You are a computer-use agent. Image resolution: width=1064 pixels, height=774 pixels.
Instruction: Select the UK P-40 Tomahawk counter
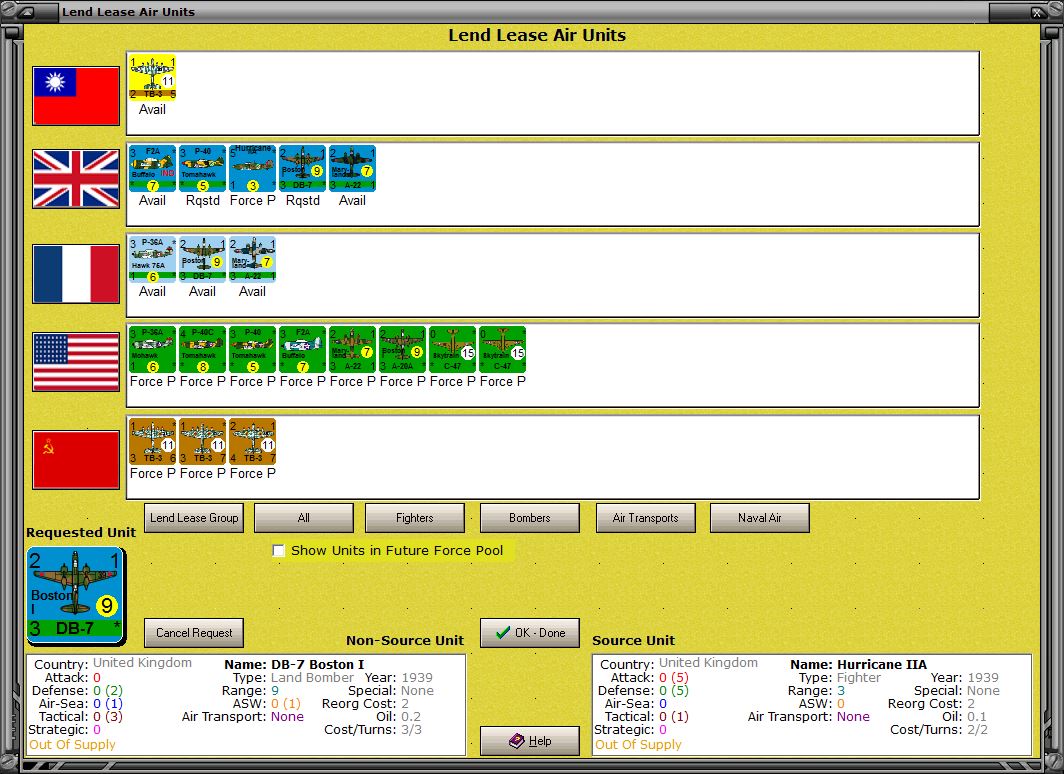tap(202, 168)
